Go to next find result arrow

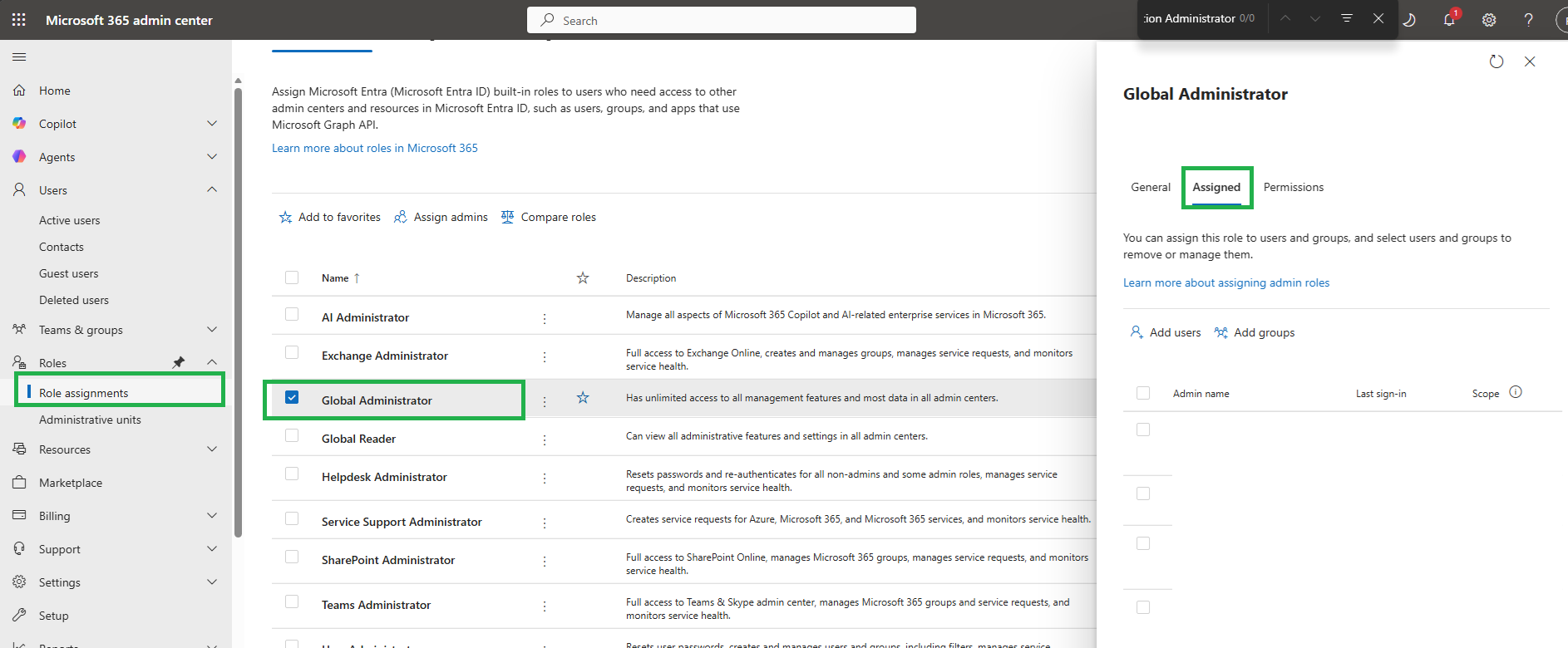coord(1315,18)
